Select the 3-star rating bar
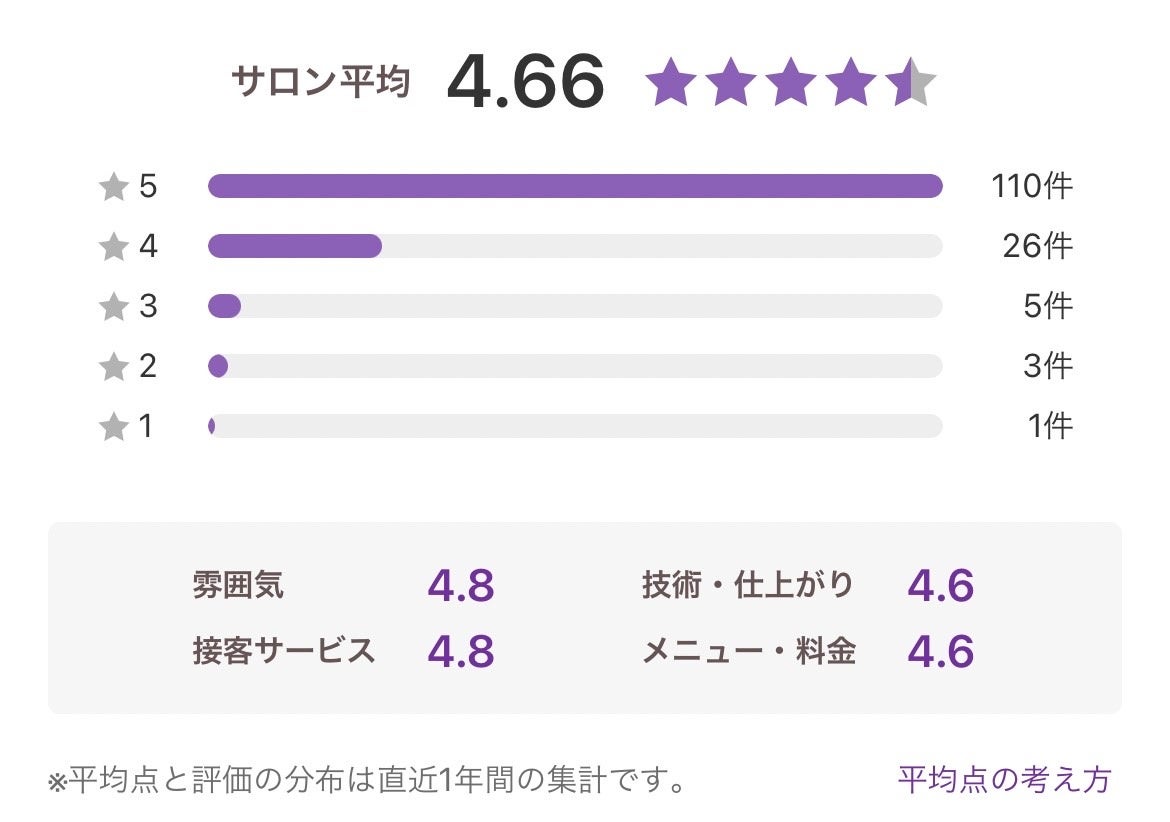Viewport: 1170px width, 822px height. [575, 306]
